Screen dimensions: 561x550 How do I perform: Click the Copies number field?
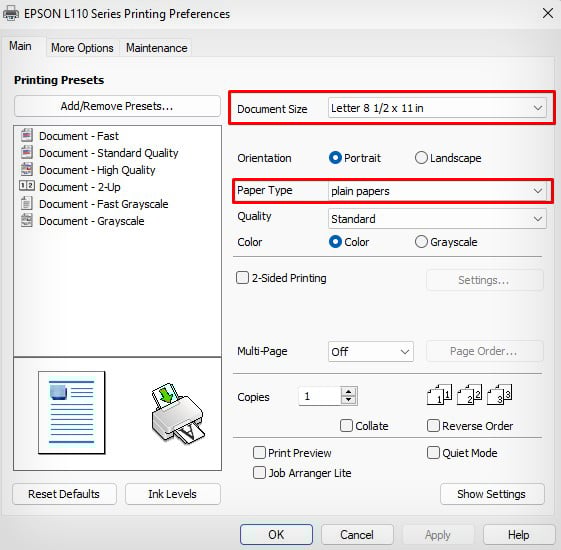tap(319, 396)
